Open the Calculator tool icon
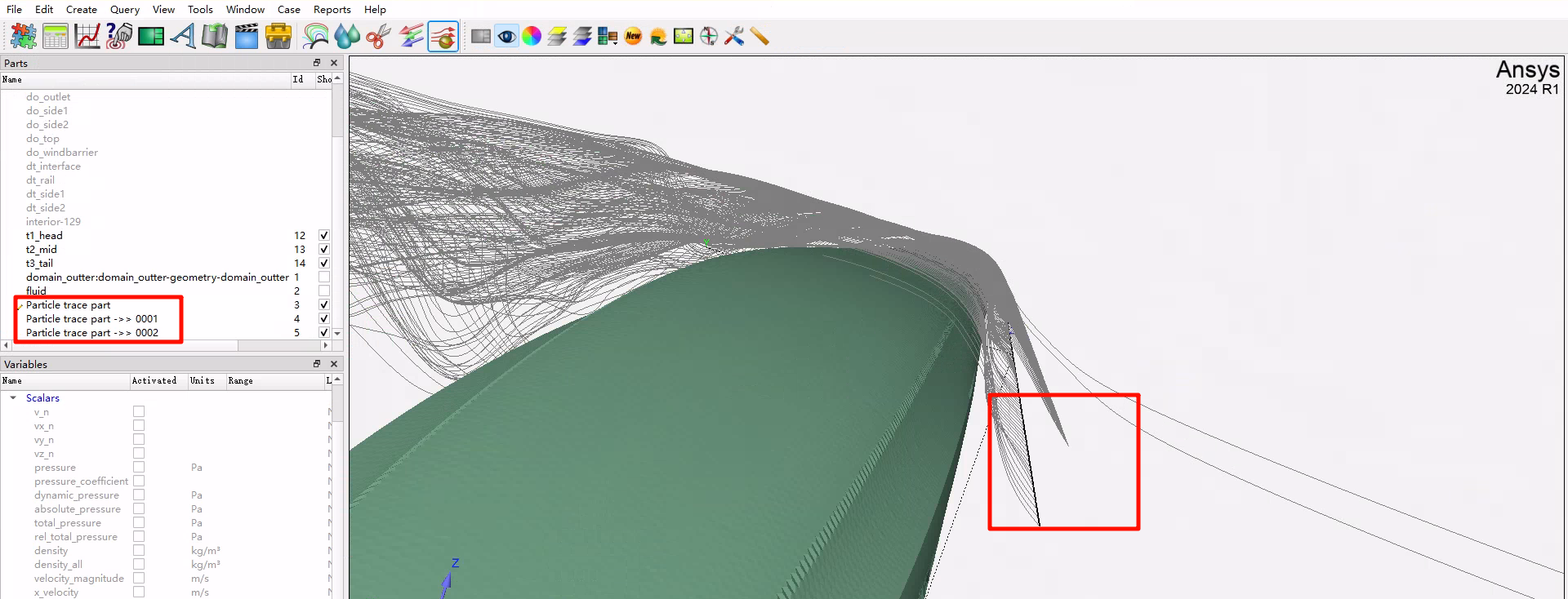The height and width of the screenshot is (599, 1568). 56,37
